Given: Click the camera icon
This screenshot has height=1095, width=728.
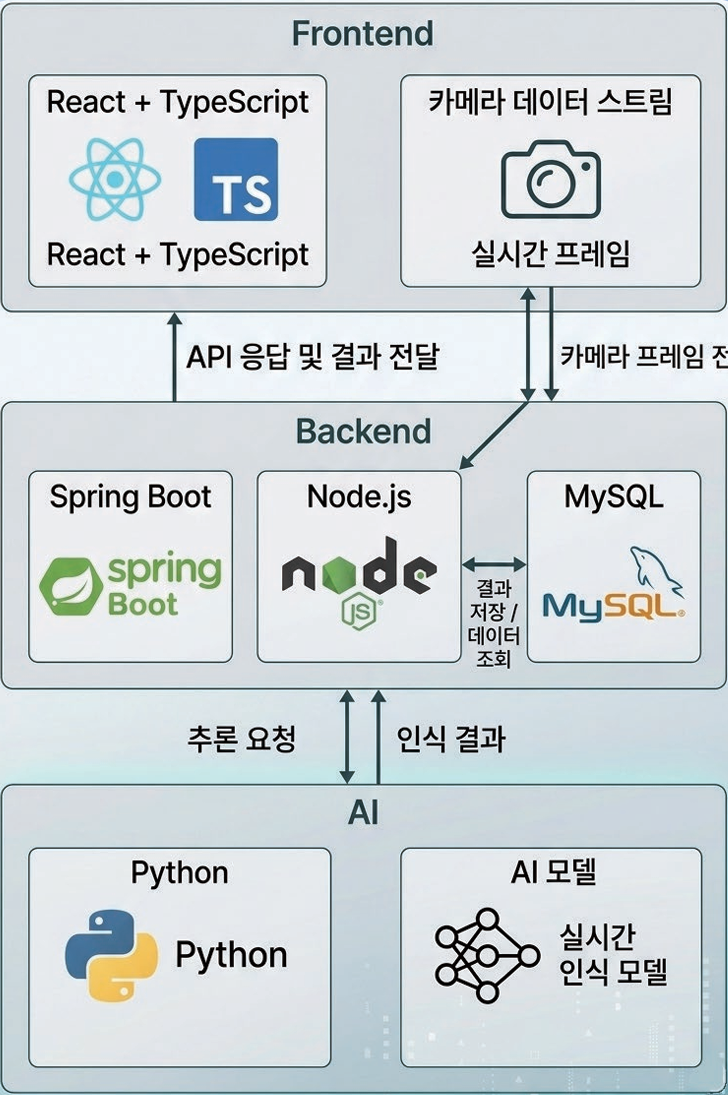Looking at the screenshot, I should (551, 179).
